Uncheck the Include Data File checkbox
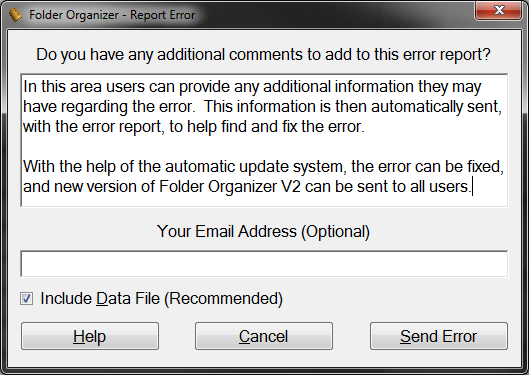Screen dimensions: 529x375 (26, 298)
